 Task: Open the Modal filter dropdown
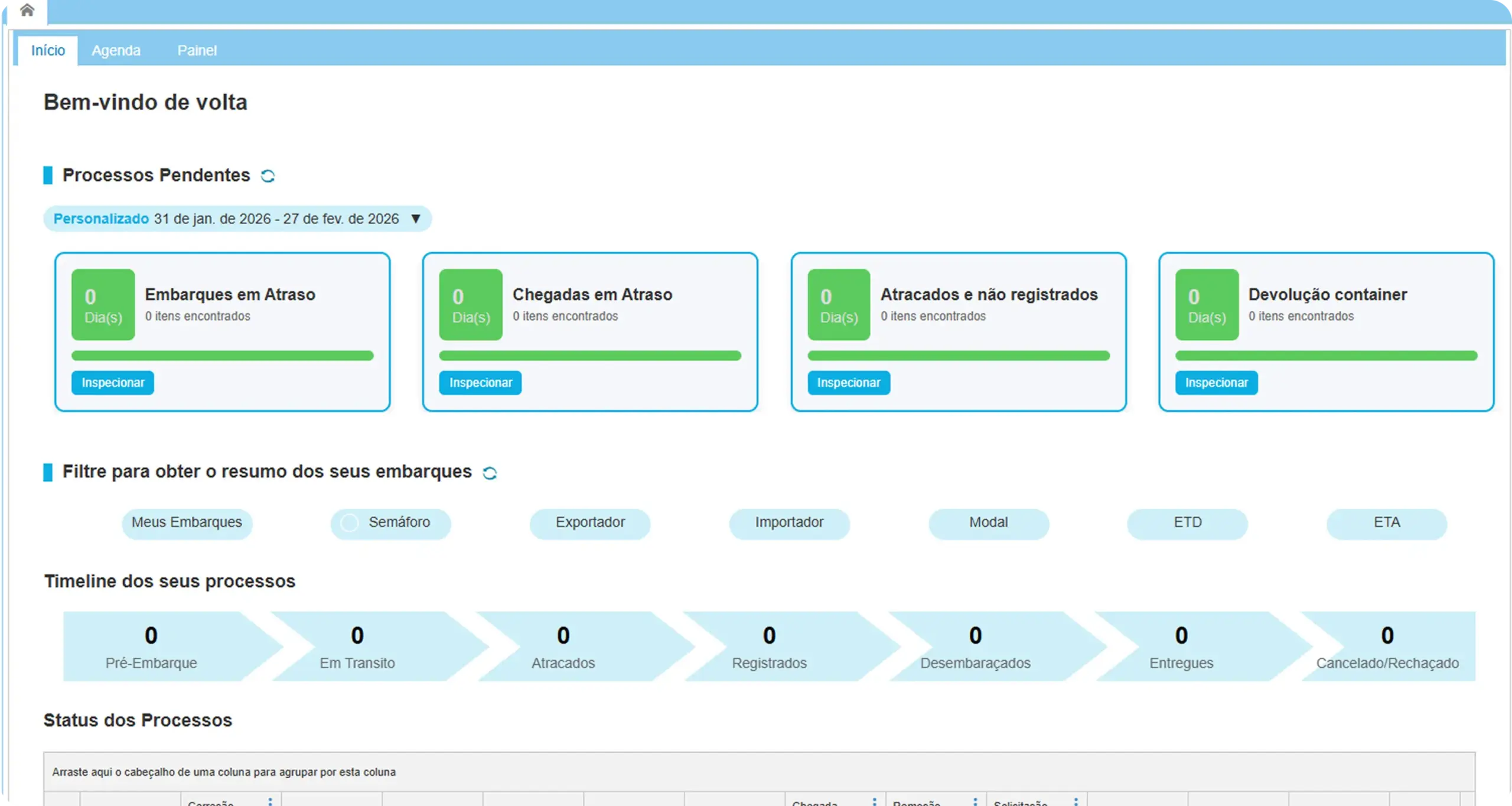(x=988, y=523)
